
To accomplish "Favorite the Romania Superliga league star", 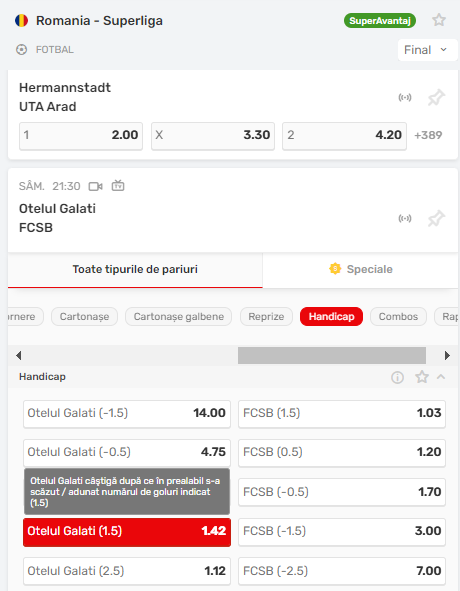I will tap(439, 20).
